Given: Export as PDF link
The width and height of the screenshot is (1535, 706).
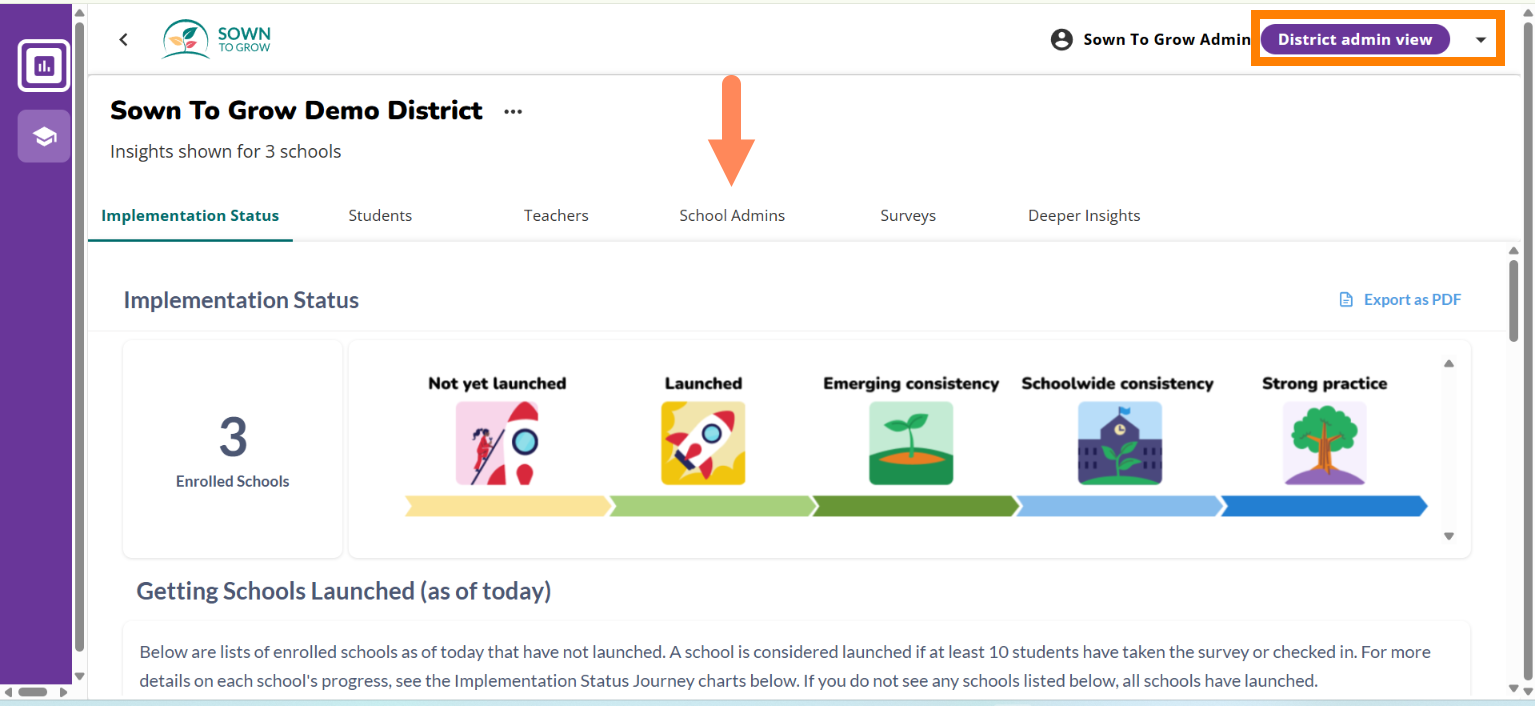Looking at the screenshot, I should point(1401,300).
